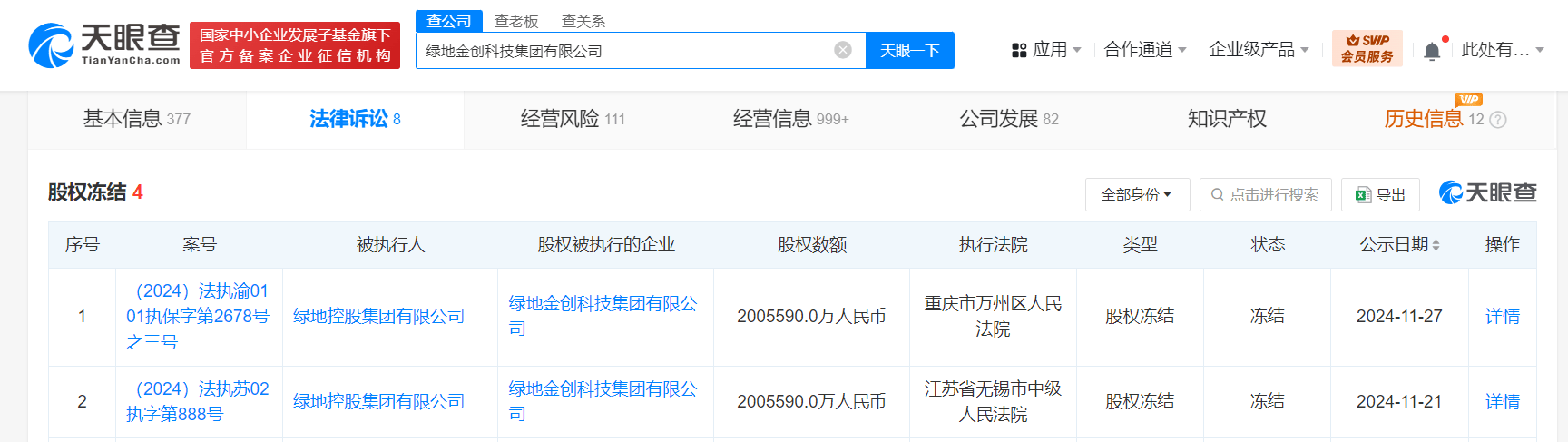Click the 天眼一下 search button
This screenshot has width=1568, height=442.
point(910,50)
